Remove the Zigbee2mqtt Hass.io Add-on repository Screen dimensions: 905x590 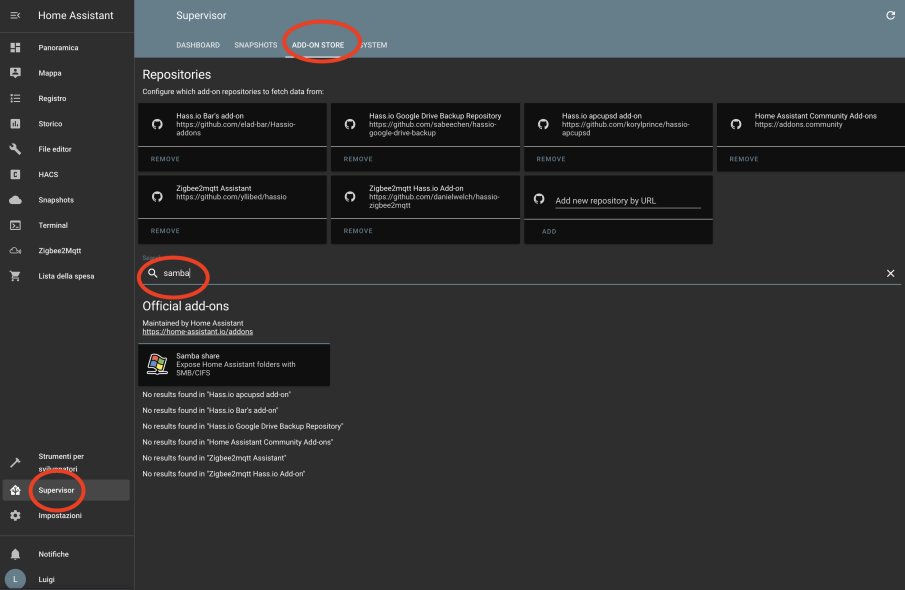pos(358,231)
